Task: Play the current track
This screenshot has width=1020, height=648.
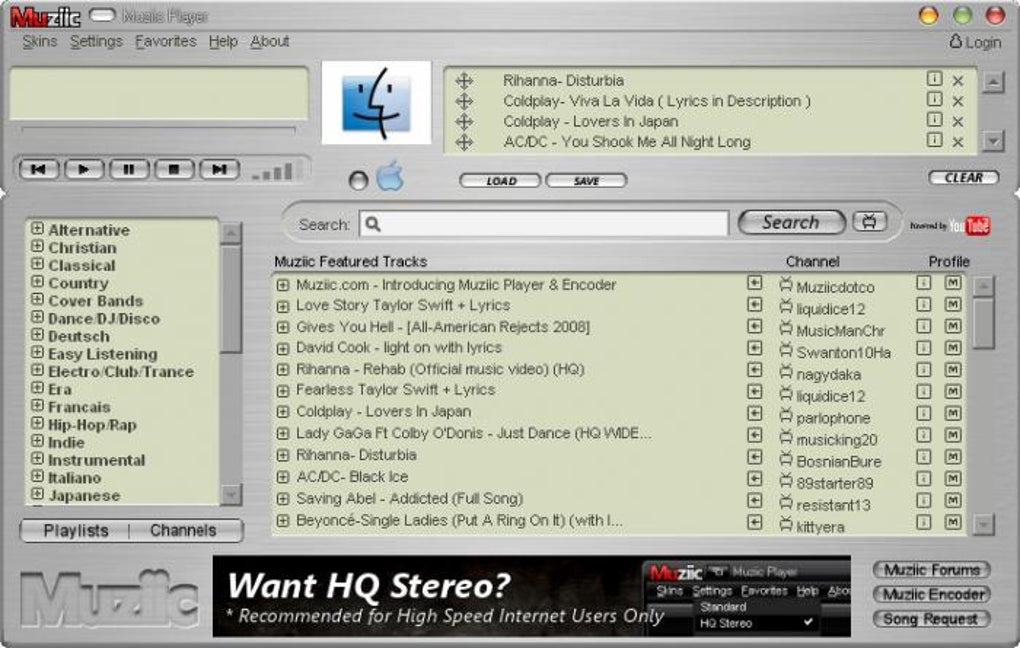Action: click(83, 170)
